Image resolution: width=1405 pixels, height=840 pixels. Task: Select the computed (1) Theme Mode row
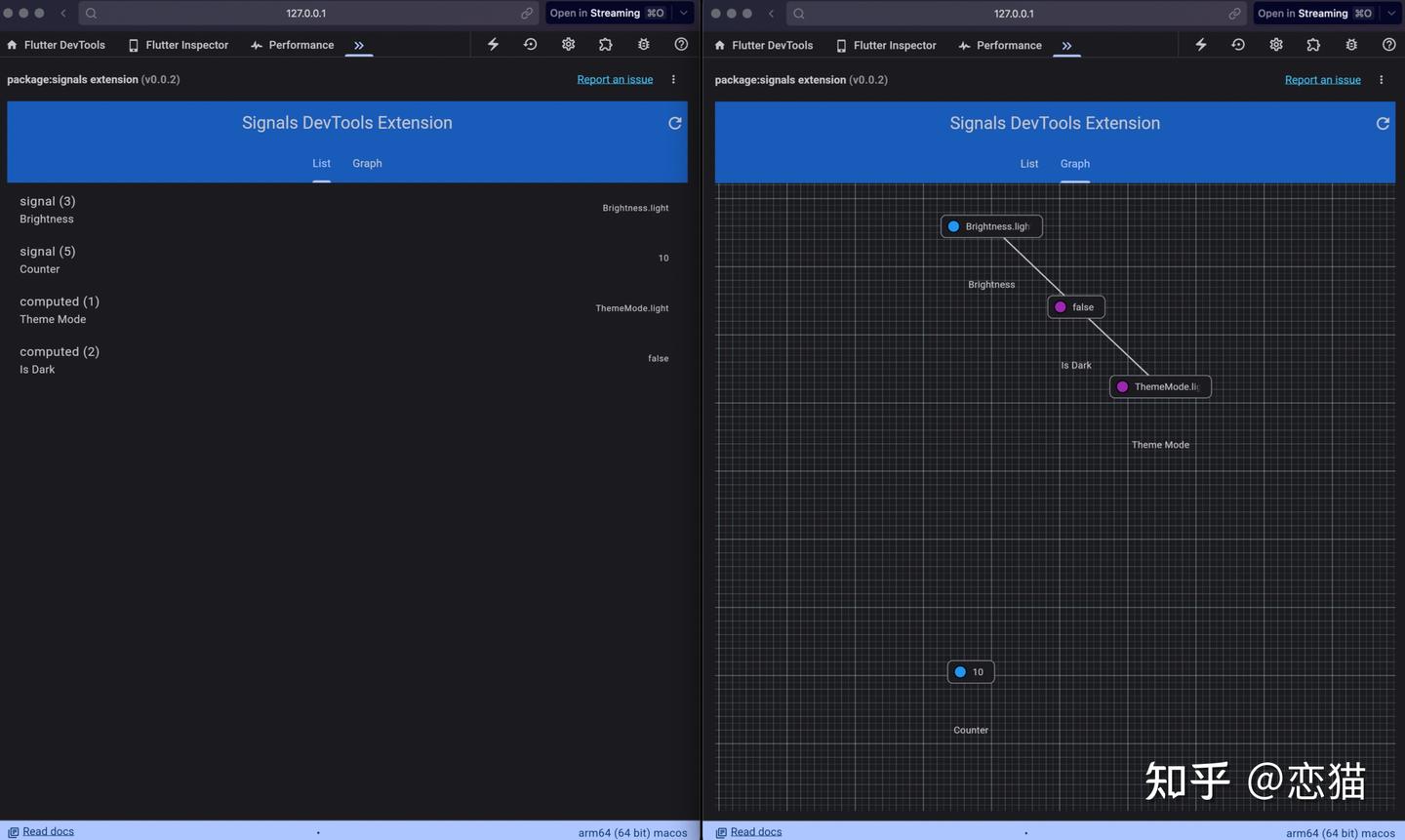pyautogui.click(x=346, y=310)
